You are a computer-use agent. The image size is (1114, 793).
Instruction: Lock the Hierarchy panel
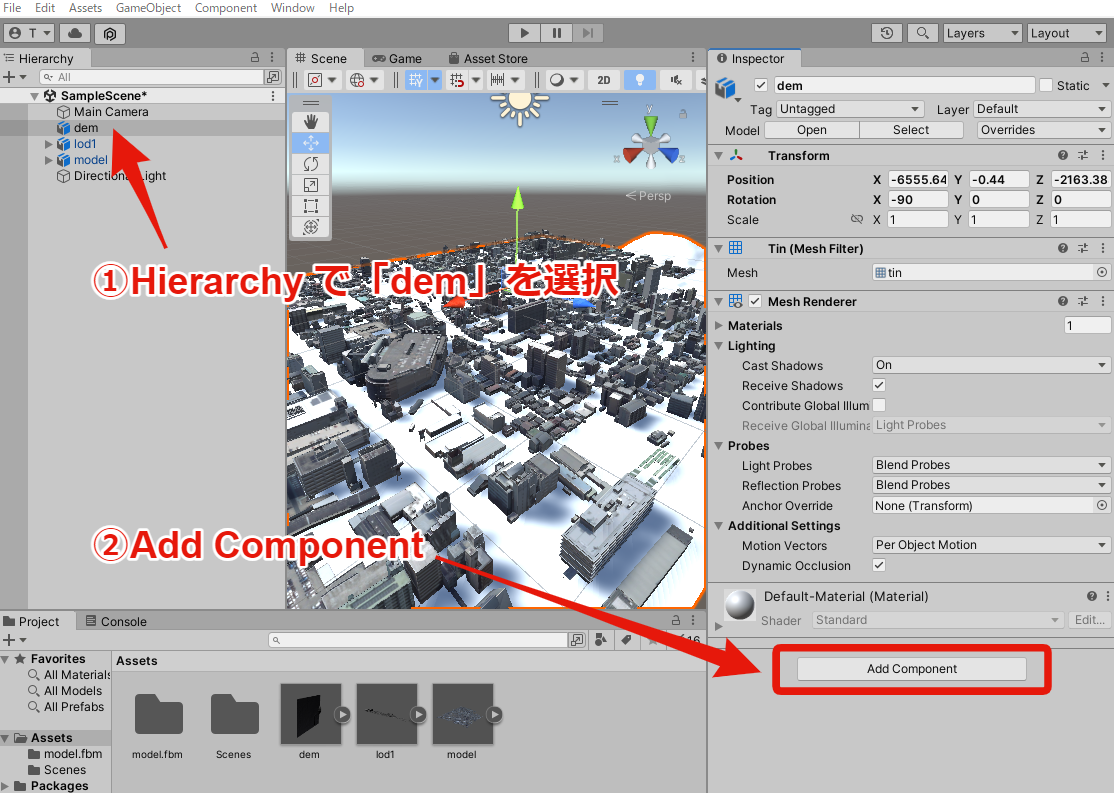pyautogui.click(x=255, y=58)
